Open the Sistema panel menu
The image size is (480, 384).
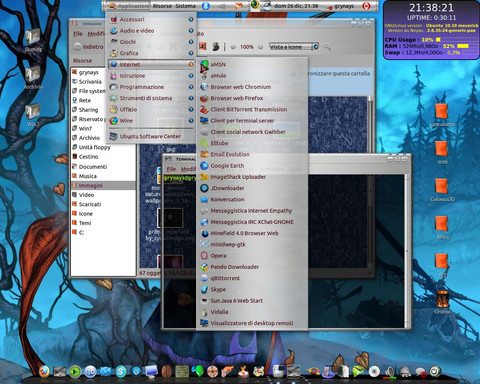(x=185, y=6)
